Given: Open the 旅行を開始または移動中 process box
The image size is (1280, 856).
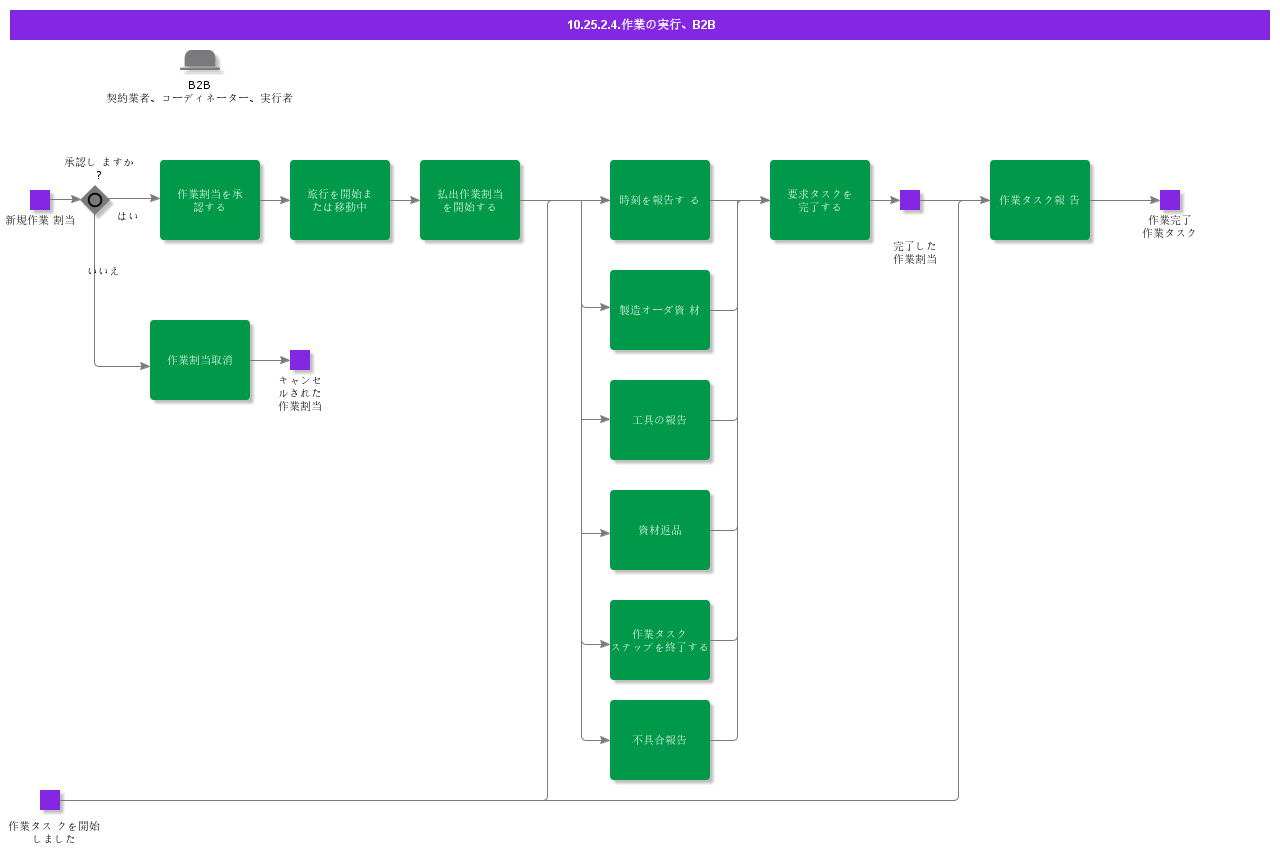Looking at the screenshot, I should click(x=340, y=200).
